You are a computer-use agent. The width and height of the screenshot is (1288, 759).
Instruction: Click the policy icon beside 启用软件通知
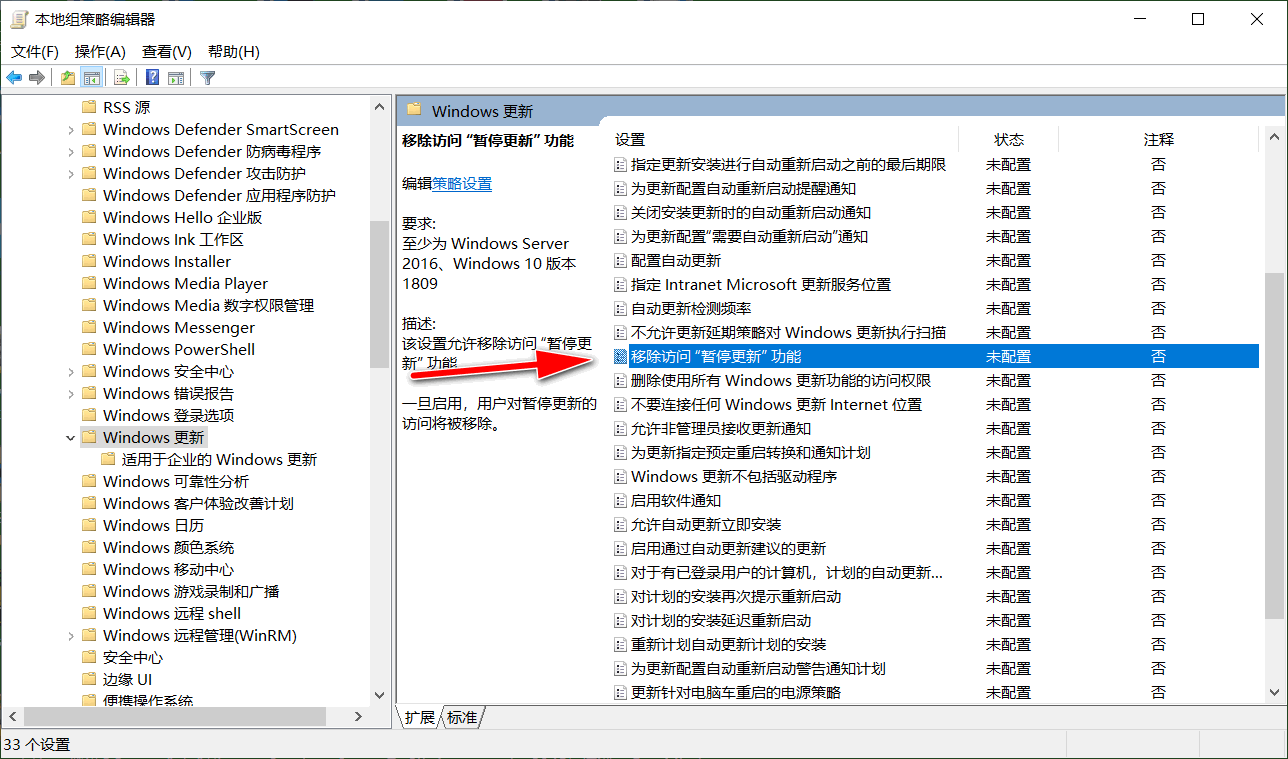[620, 500]
